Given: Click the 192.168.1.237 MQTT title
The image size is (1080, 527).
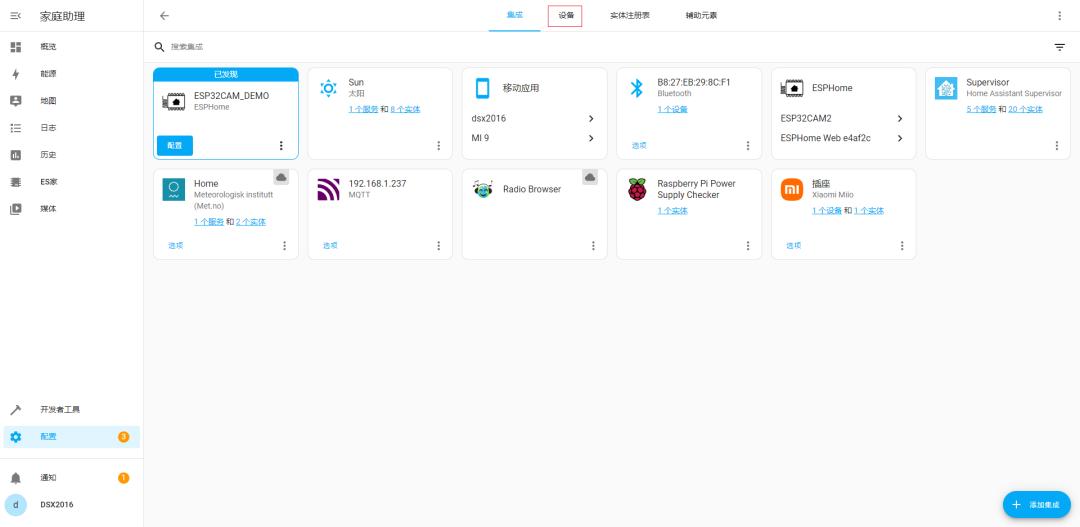Looking at the screenshot, I should point(377,183).
